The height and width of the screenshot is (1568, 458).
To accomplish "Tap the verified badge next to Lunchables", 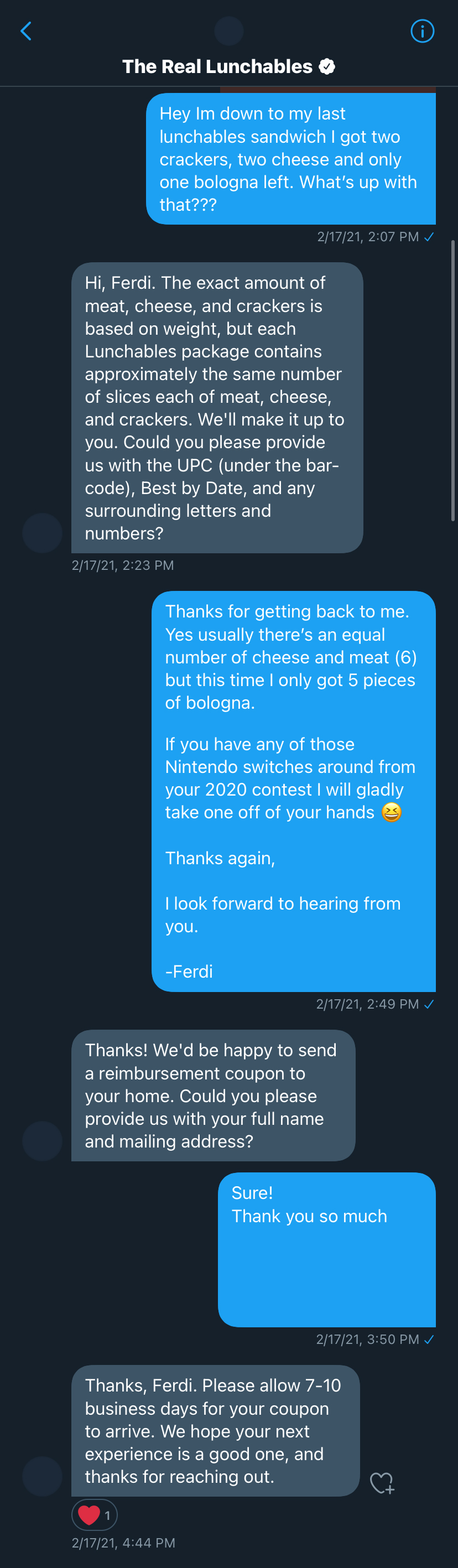I will (x=327, y=67).
